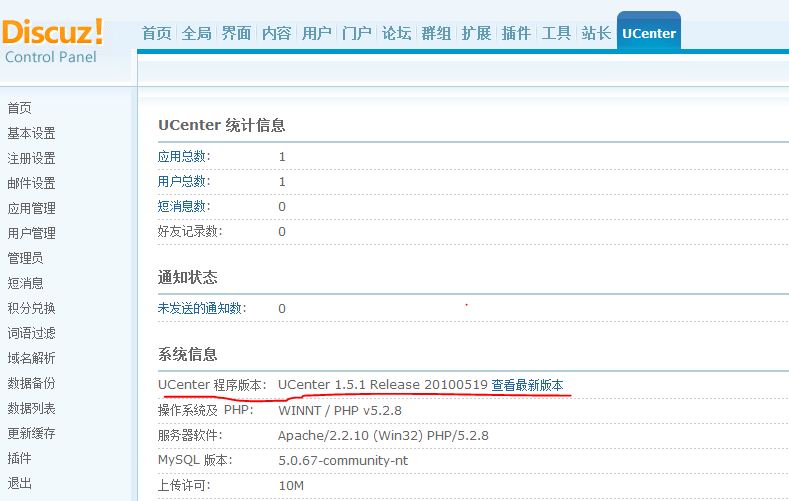This screenshot has width=789, height=501.
Task: Click the WINNT / PHP v5.2.8 value
Action: coord(340,410)
